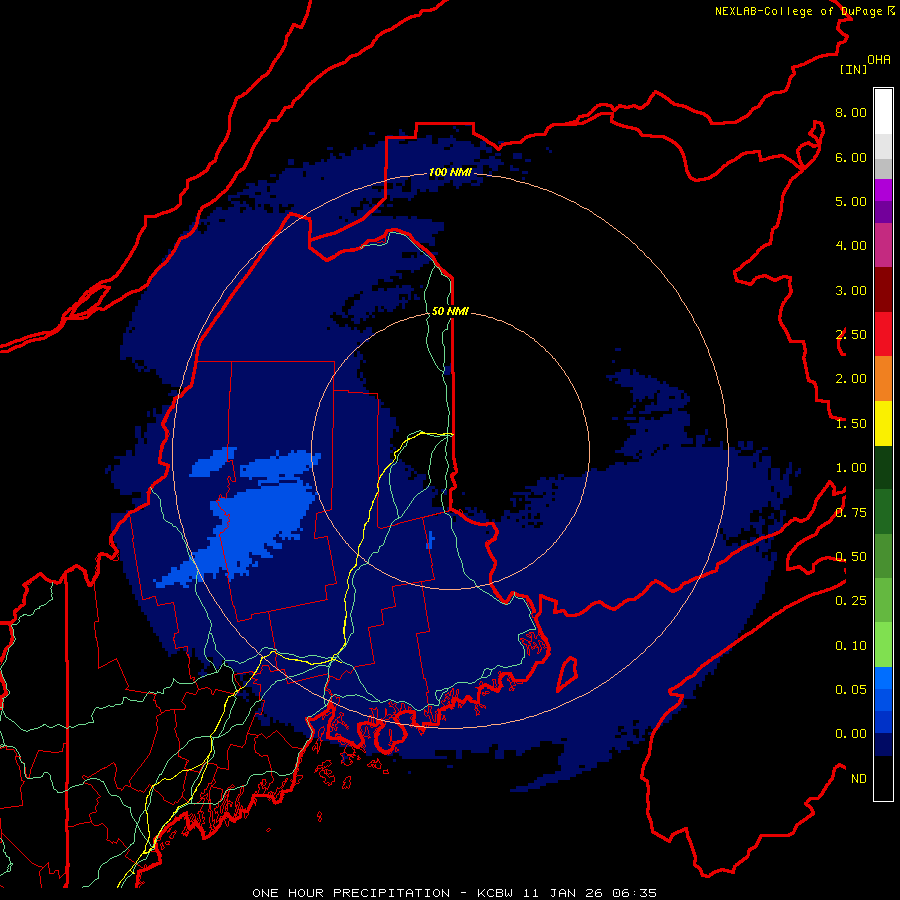
Task: Click the 2.00 legend value
Action: pyautogui.click(x=851, y=379)
